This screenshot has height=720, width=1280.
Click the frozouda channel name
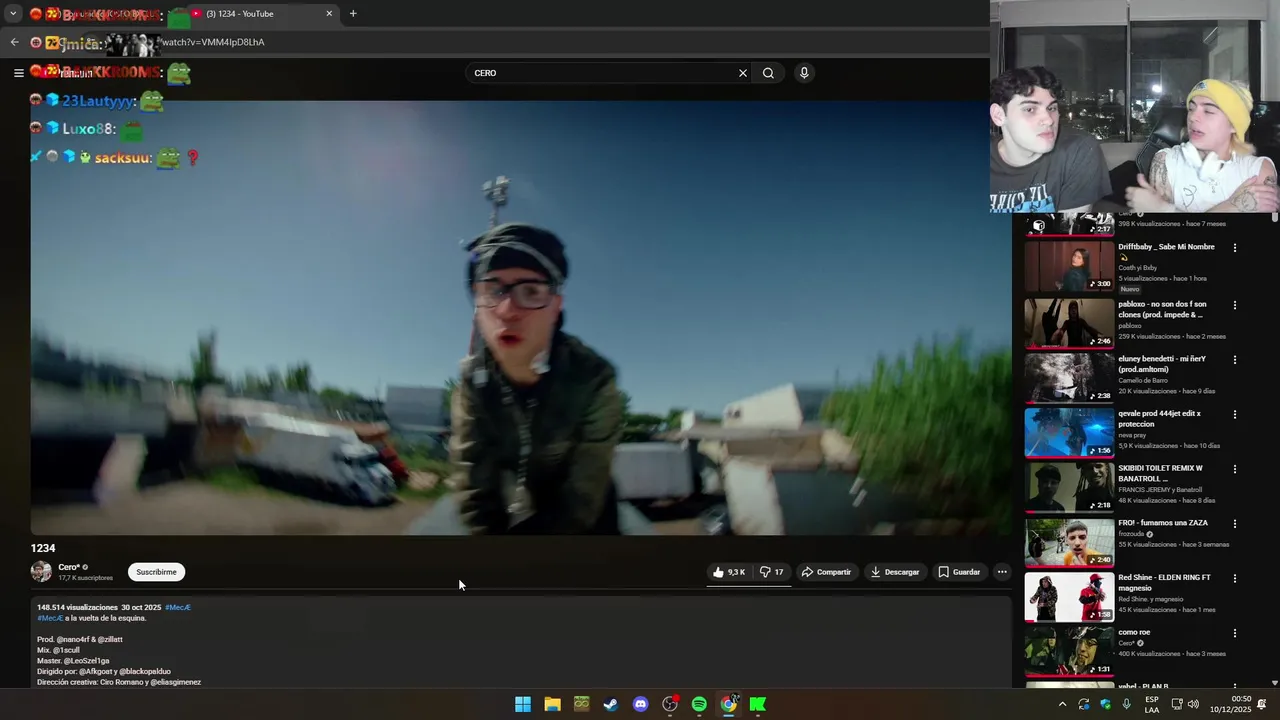1131,534
